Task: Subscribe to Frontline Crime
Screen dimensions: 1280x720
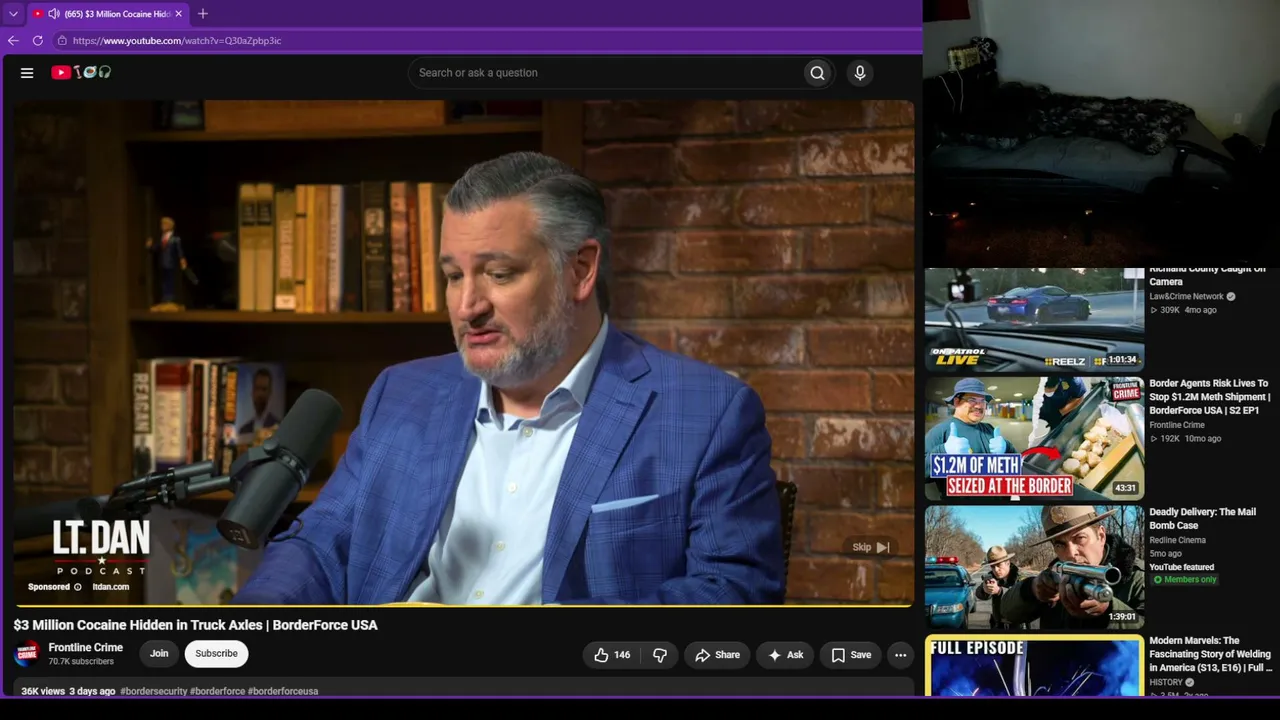Action: pyautogui.click(x=216, y=654)
